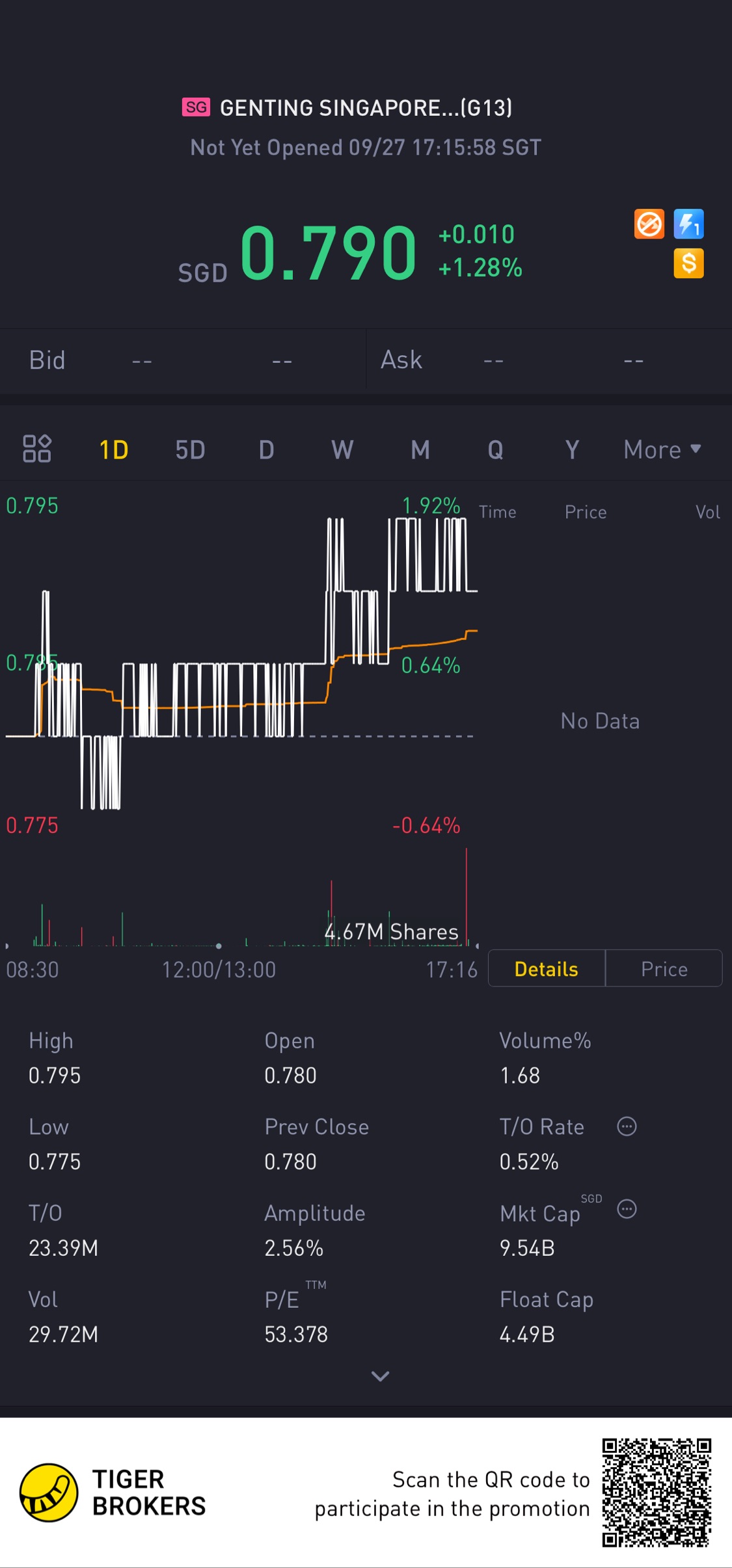Tap the yellow dollar sign icon

[688, 263]
